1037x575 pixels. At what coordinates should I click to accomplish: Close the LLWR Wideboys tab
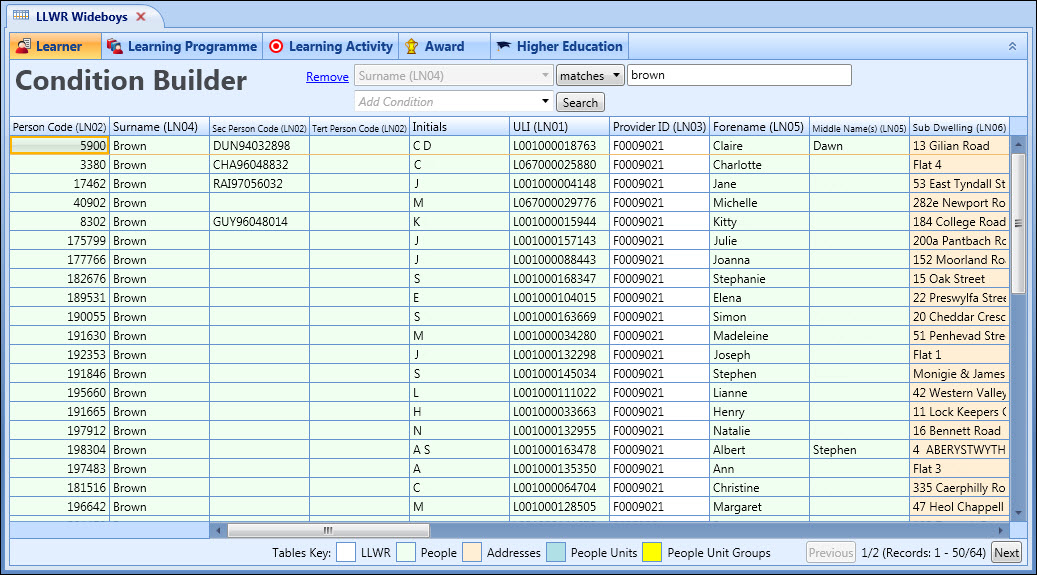click(141, 17)
